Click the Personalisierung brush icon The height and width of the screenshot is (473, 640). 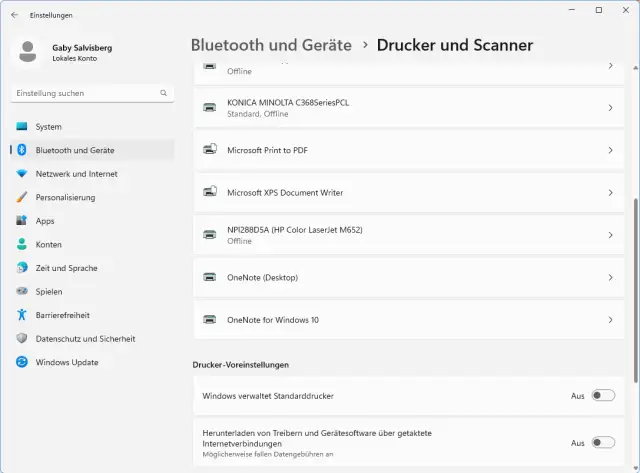[21, 197]
